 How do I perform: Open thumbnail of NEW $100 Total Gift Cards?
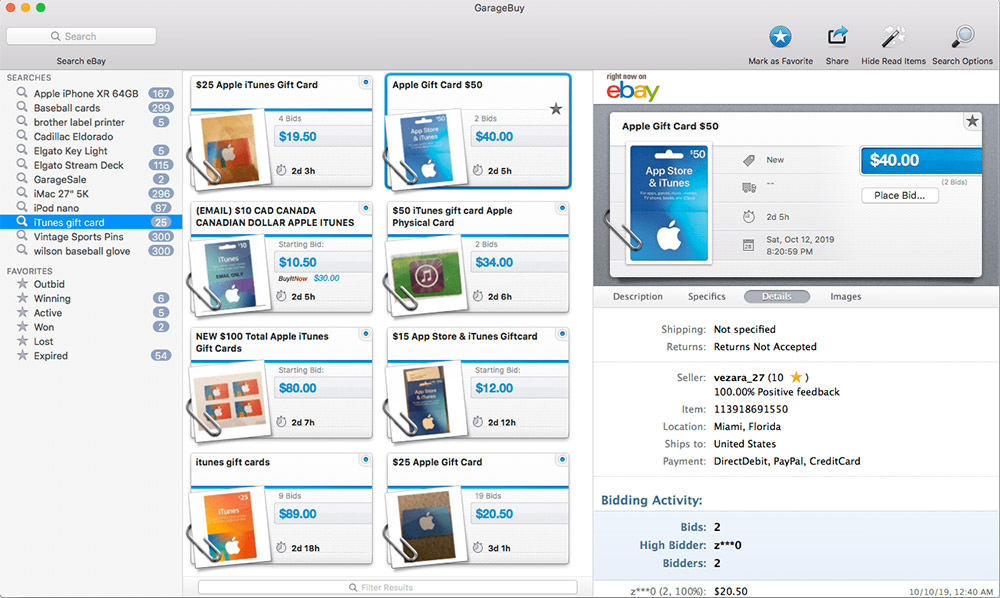[x=230, y=402]
